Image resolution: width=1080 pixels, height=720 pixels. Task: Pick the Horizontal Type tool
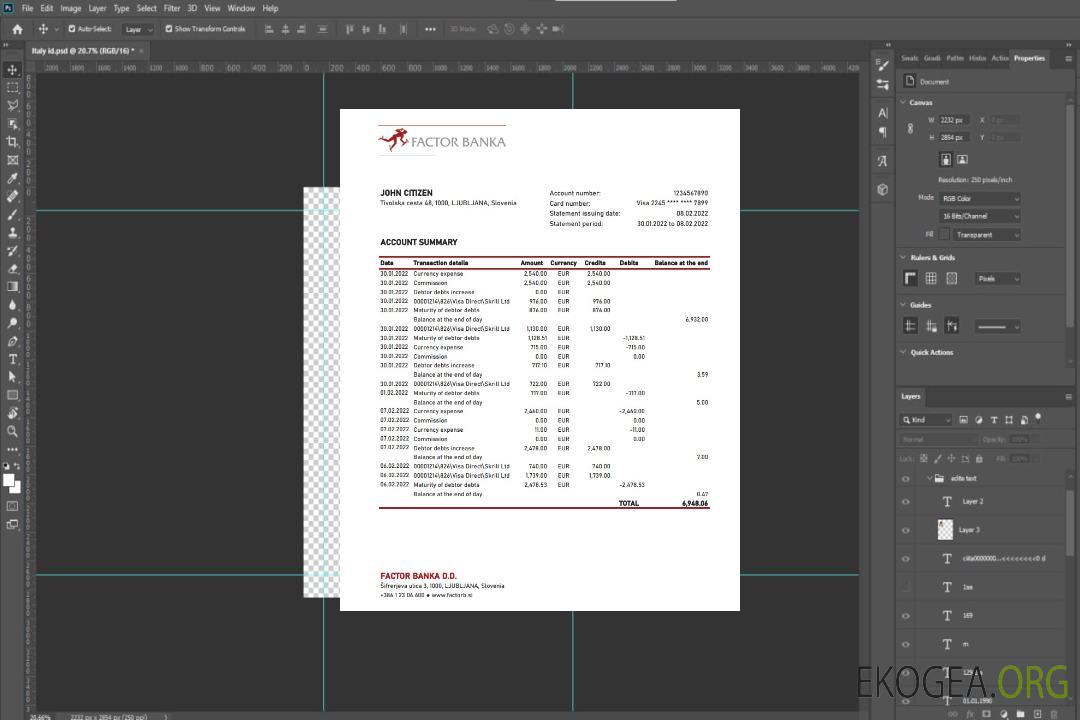pyautogui.click(x=12, y=359)
